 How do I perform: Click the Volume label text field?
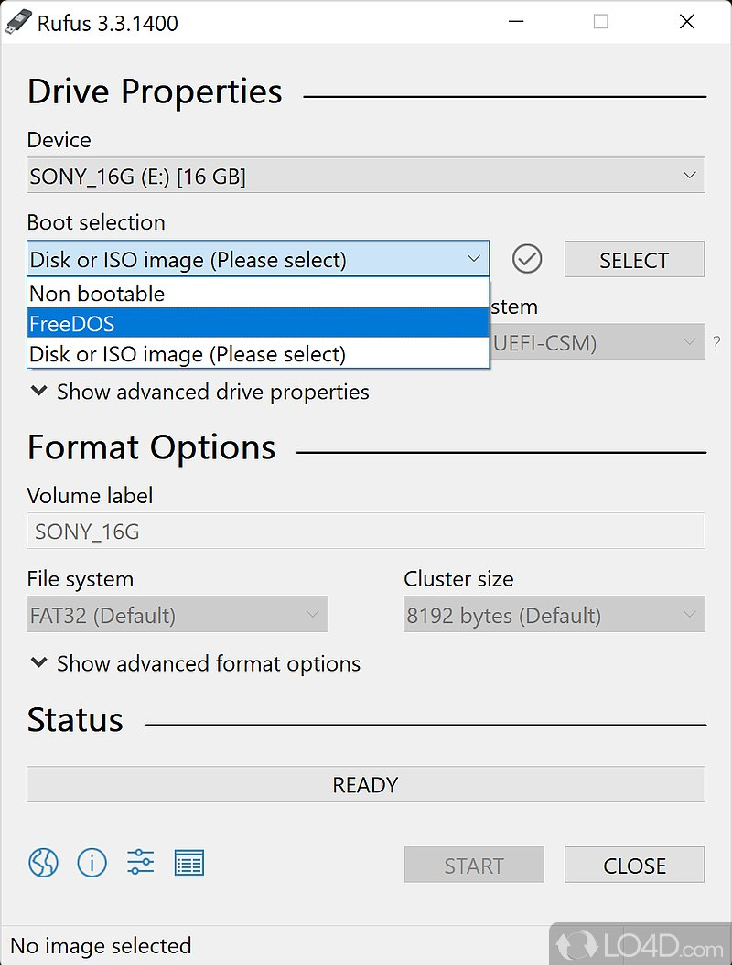pos(366,531)
